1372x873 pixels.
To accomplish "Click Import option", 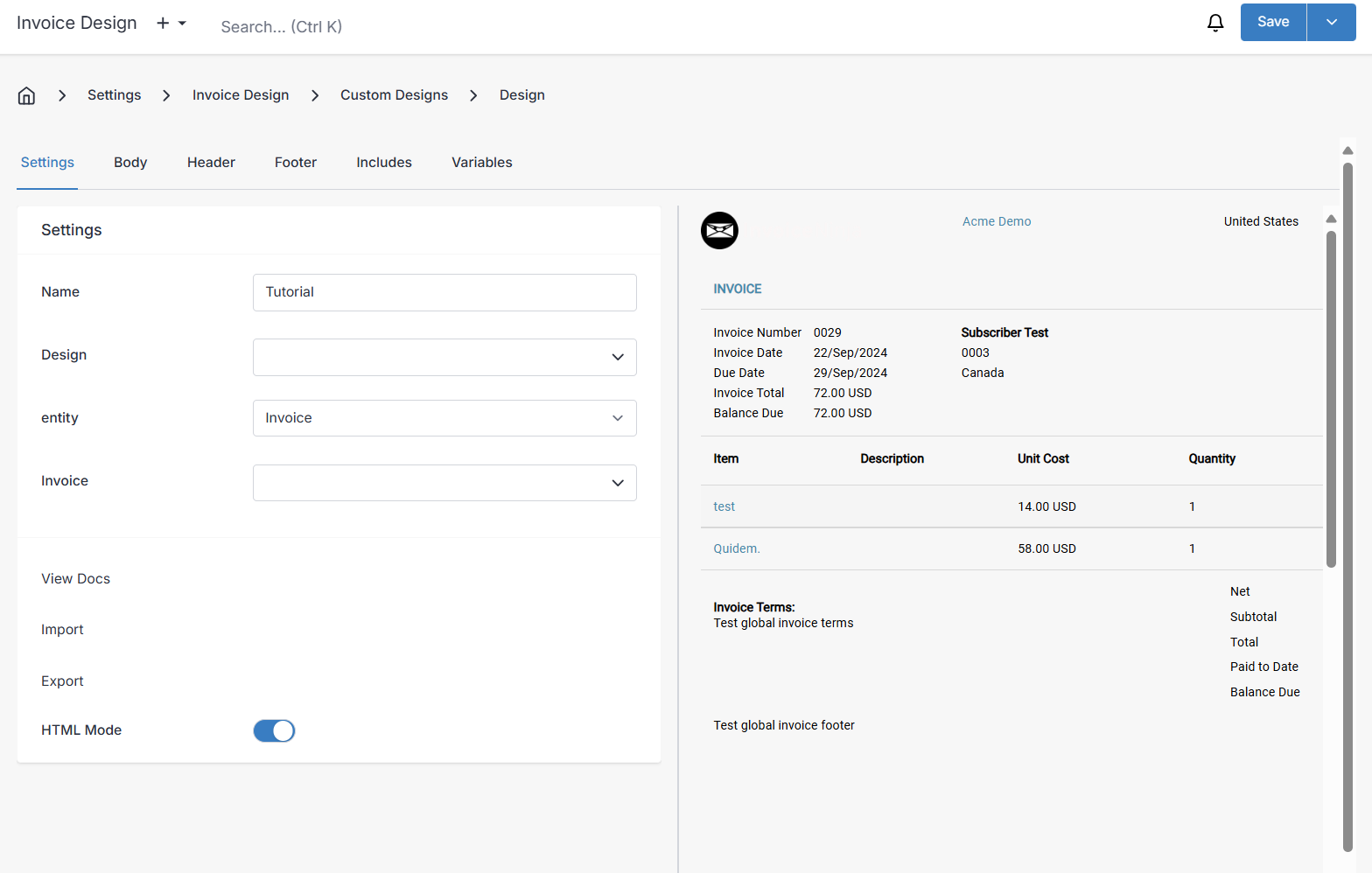I will pyautogui.click(x=62, y=630).
